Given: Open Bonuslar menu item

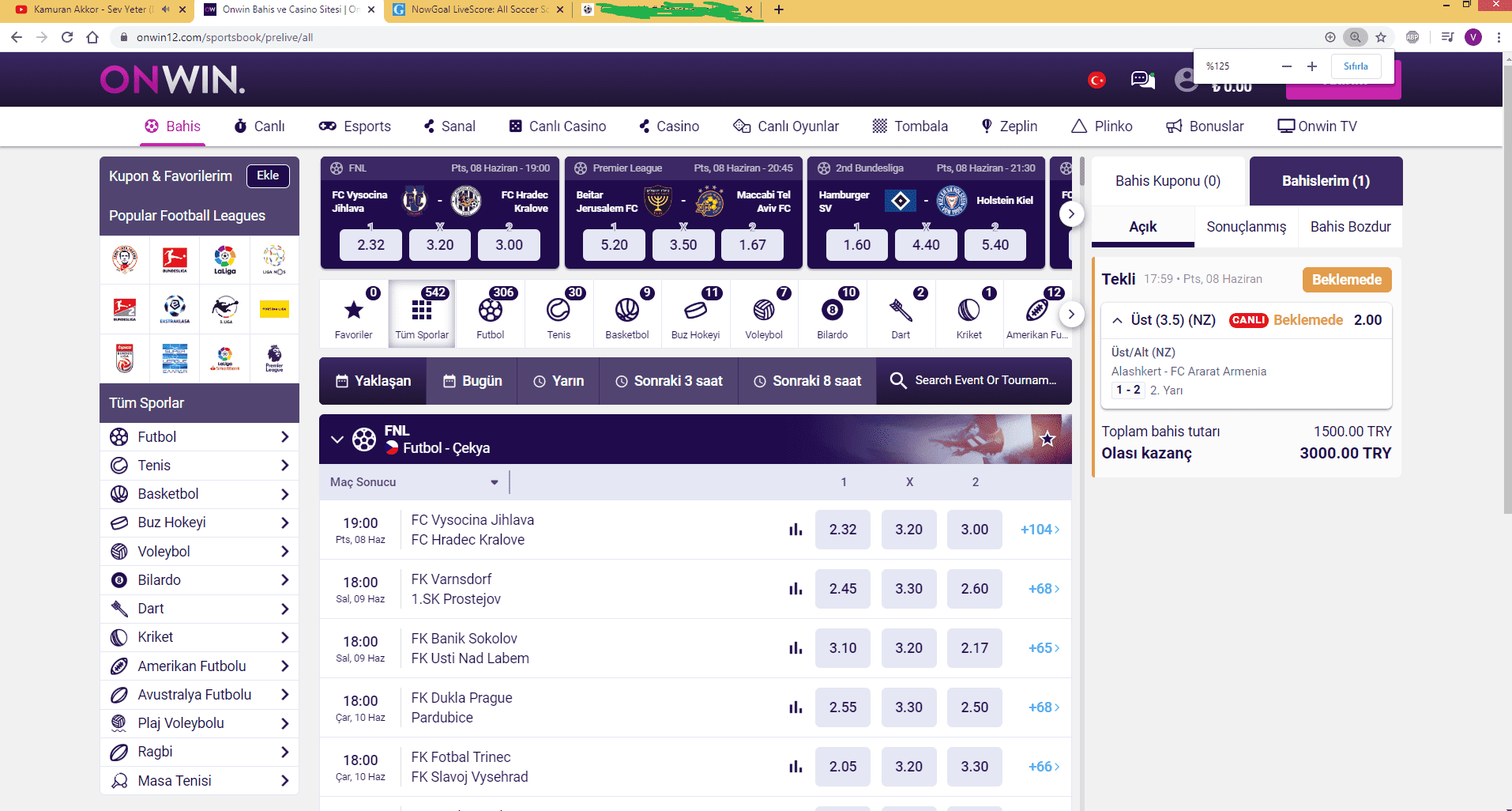Looking at the screenshot, I should (x=1205, y=126).
